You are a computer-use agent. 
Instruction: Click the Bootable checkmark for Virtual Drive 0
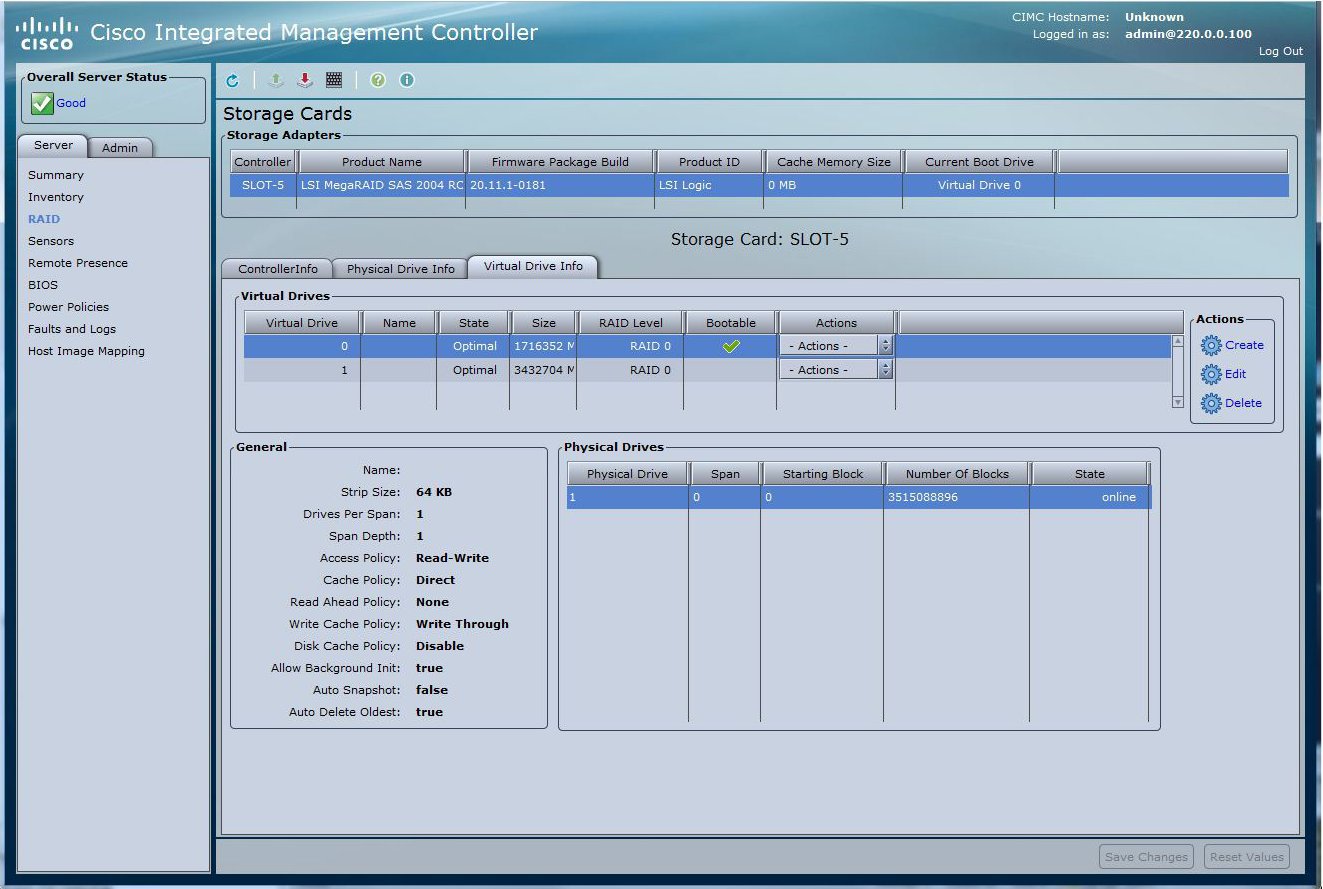pyautogui.click(x=731, y=346)
